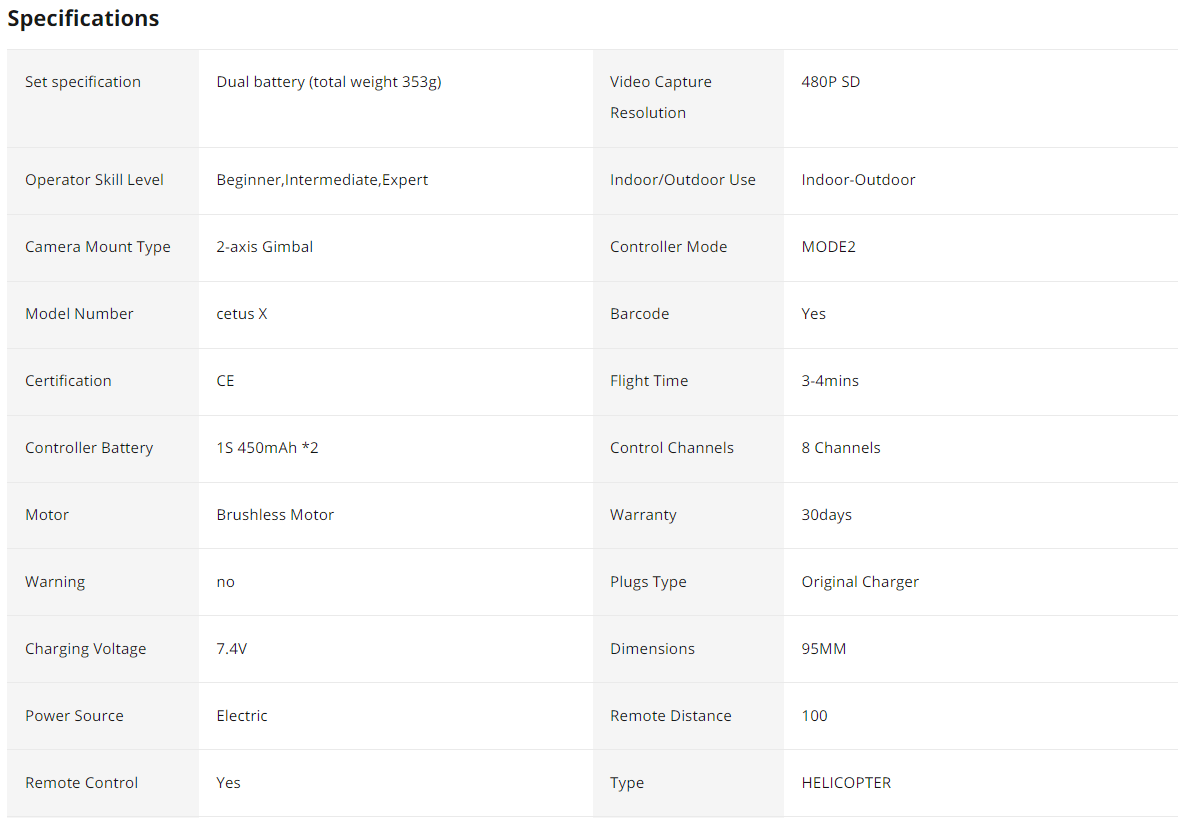Viewport: 1179px width, 818px height.
Task: Click the Flight Time label
Action: click(649, 380)
